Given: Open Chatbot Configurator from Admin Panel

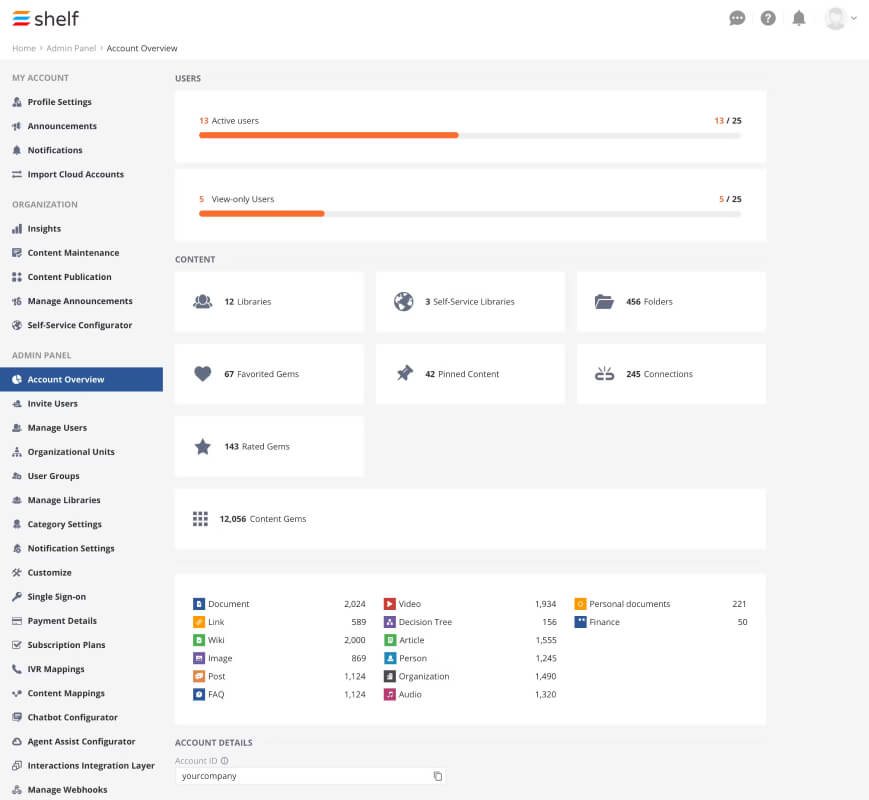Looking at the screenshot, I should point(73,717).
